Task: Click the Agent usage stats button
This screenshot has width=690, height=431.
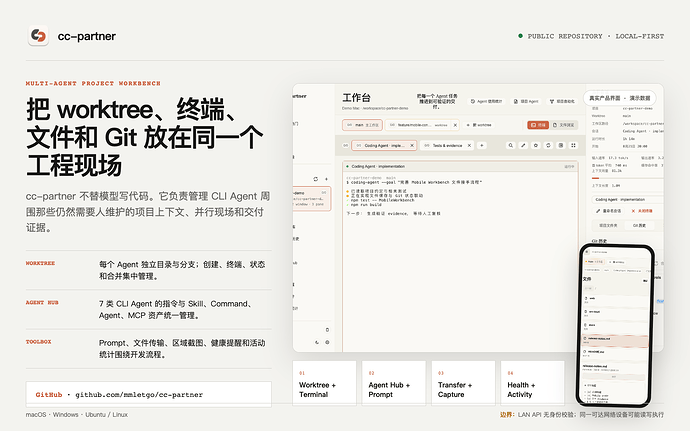Action: (486, 101)
